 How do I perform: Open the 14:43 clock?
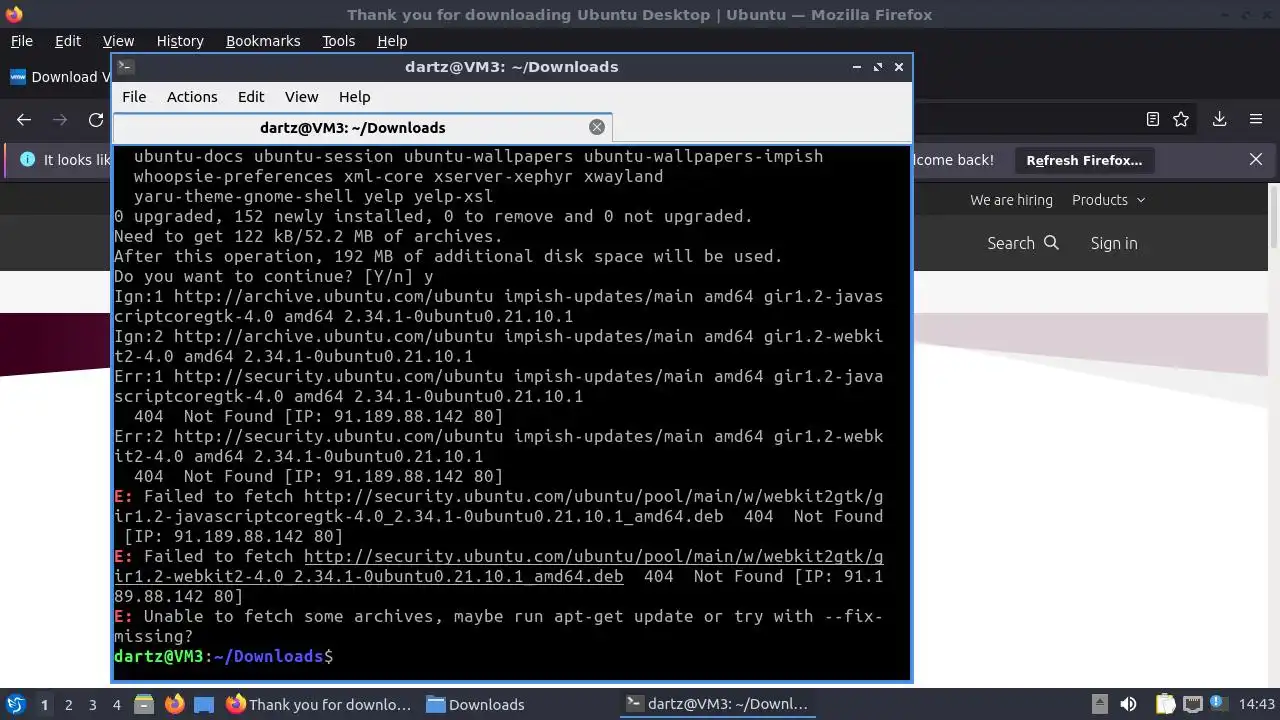tap(1257, 704)
